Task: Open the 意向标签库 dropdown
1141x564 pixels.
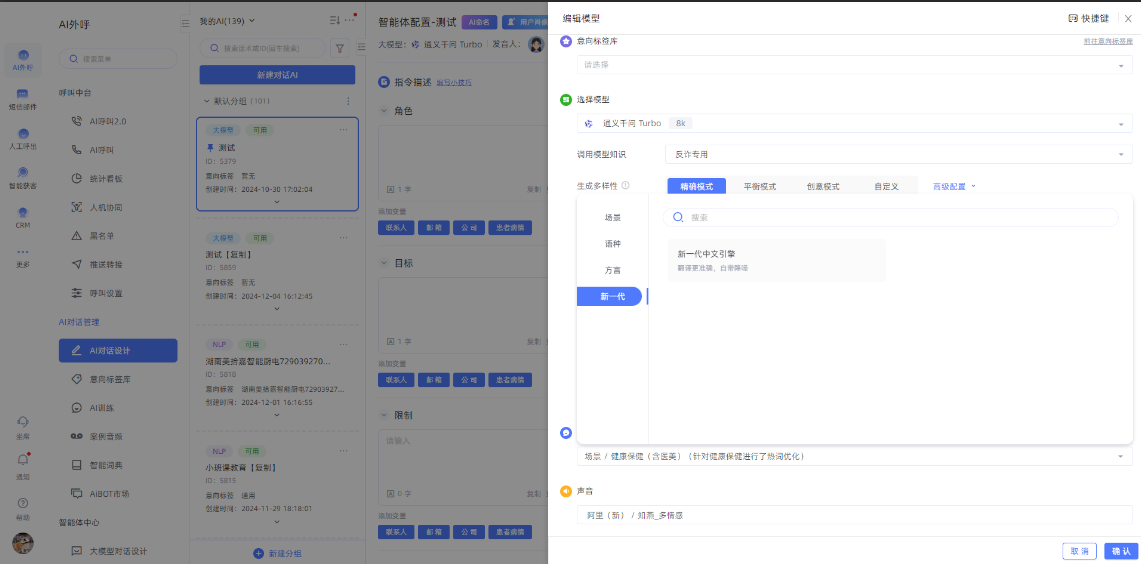Action: [854, 65]
